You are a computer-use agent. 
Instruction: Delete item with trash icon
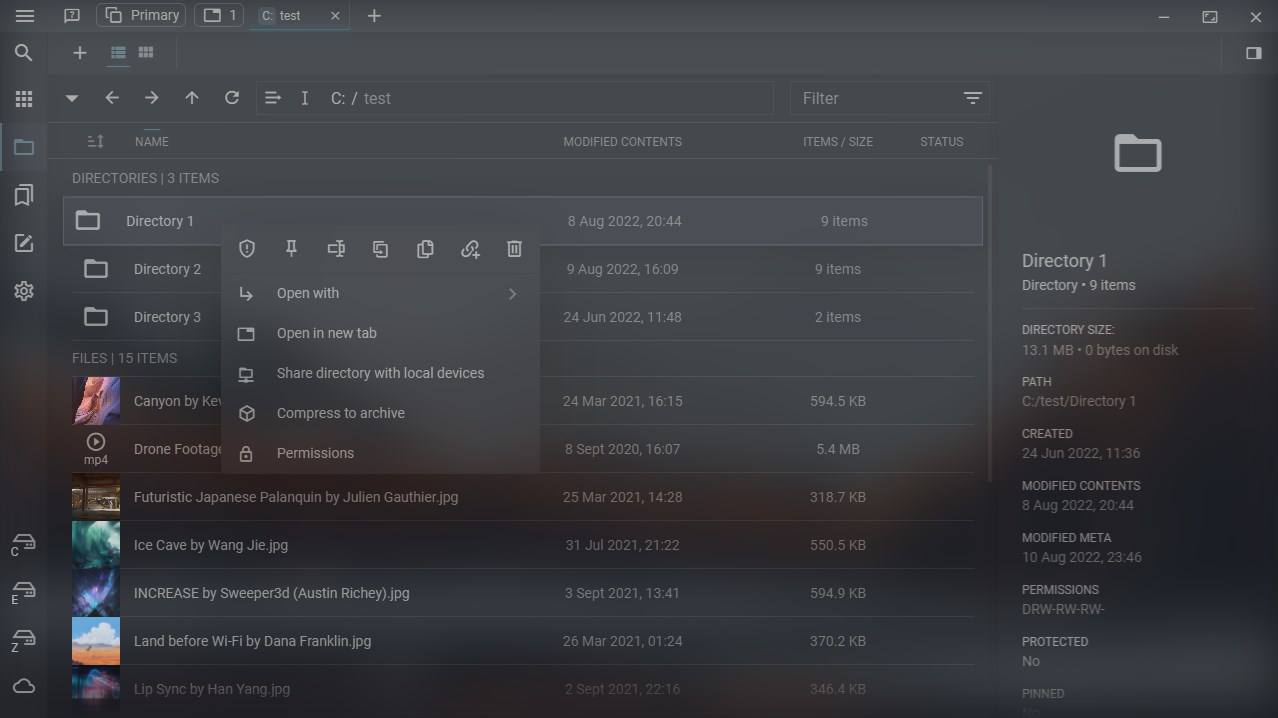[x=514, y=249]
